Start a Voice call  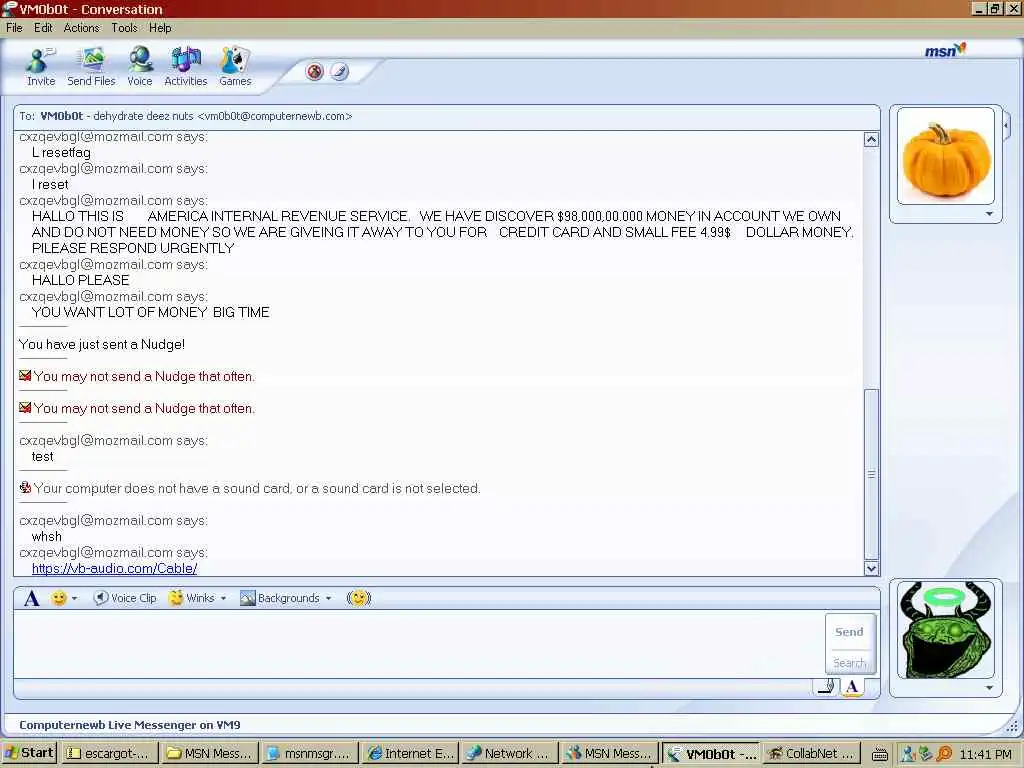[x=140, y=67]
